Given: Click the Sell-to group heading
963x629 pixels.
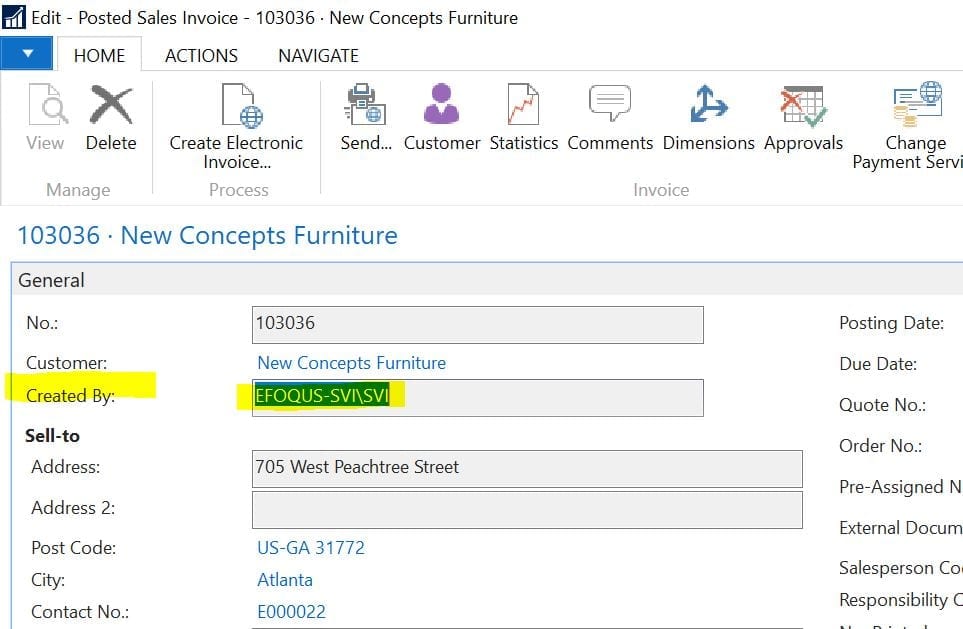Looking at the screenshot, I should 53,436.
